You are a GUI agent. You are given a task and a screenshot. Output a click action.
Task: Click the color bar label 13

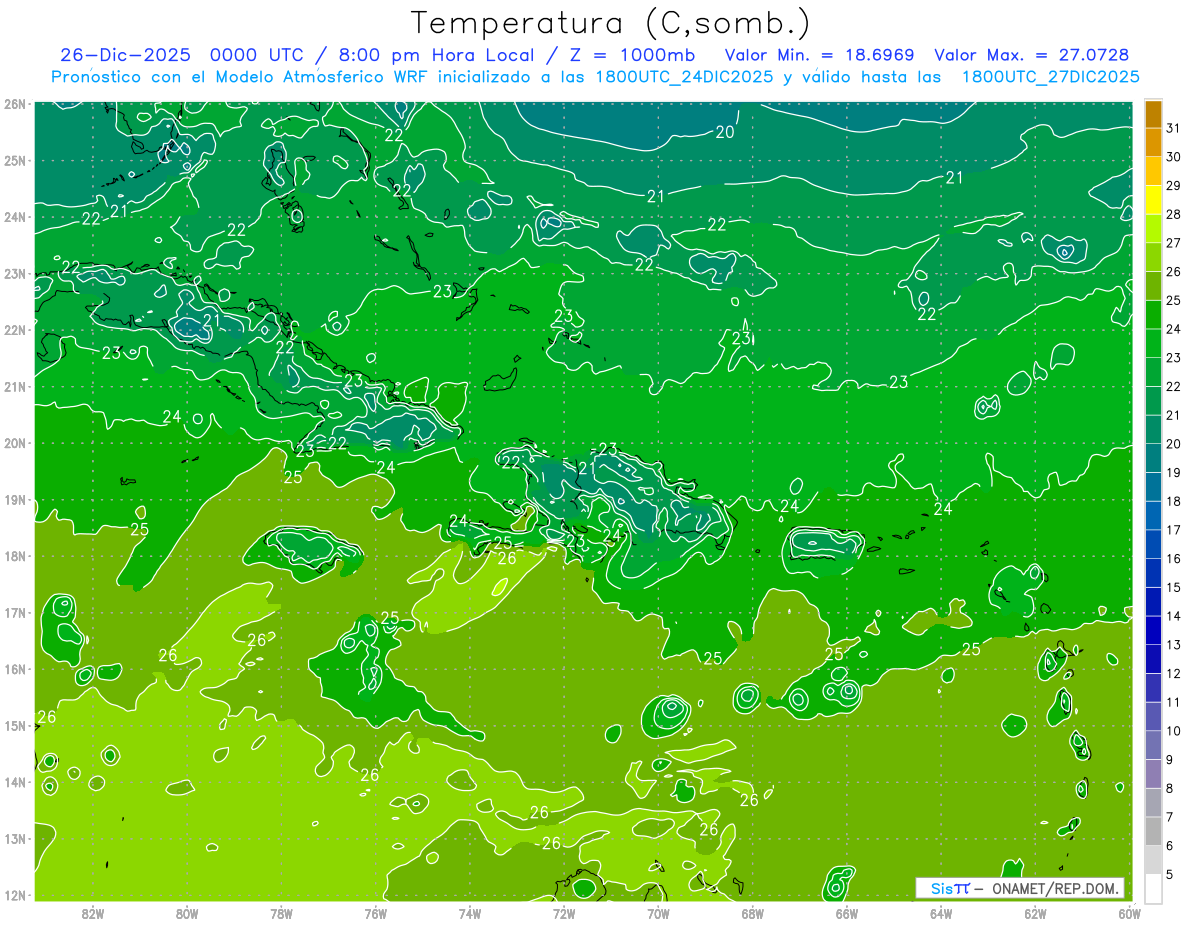(1173, 645)
